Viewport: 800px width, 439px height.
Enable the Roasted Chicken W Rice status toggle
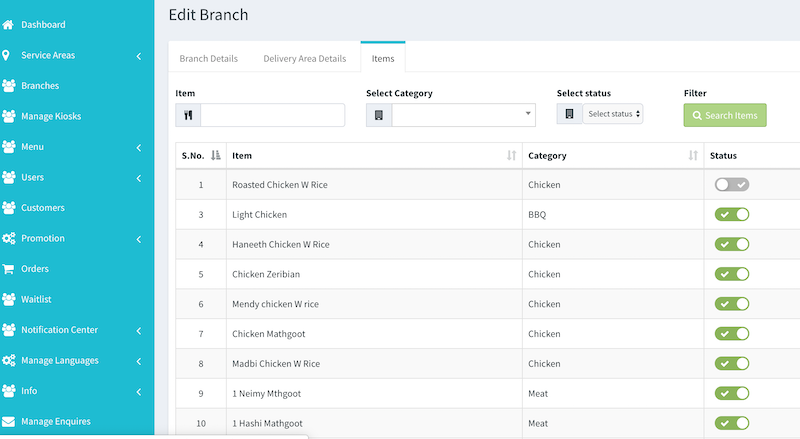click(732, 184)
